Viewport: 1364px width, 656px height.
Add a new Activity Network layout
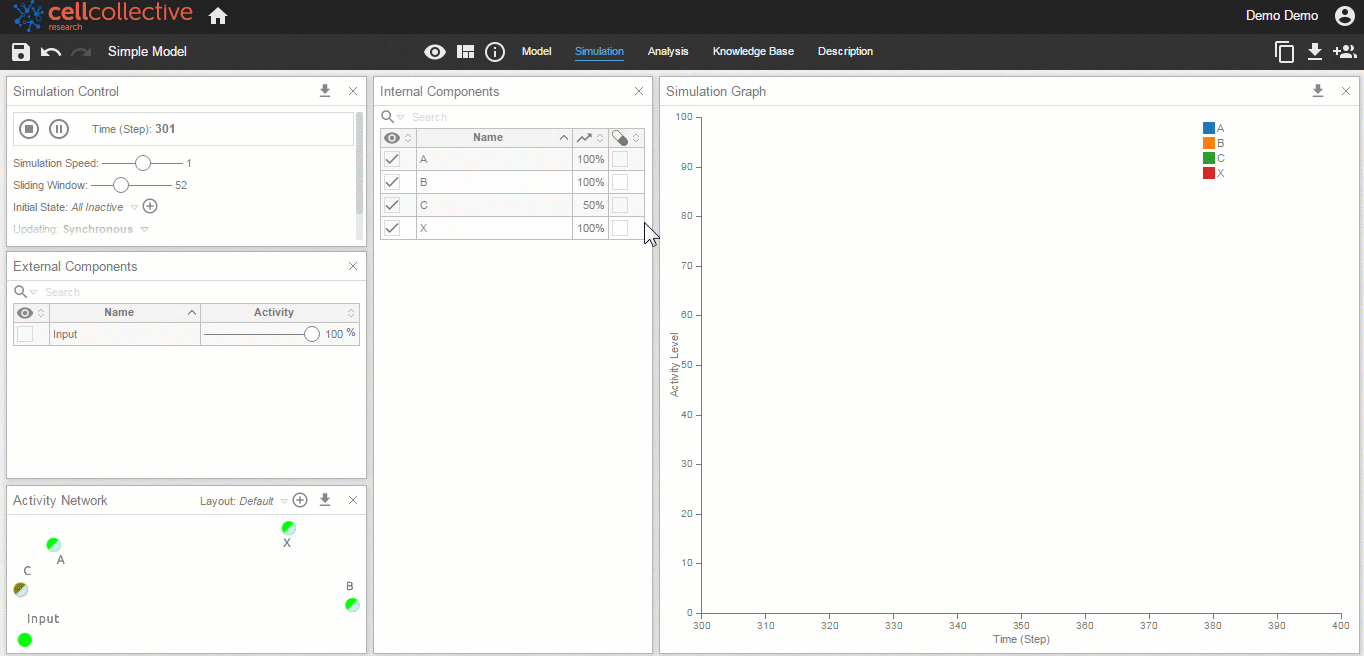[300, 500]
